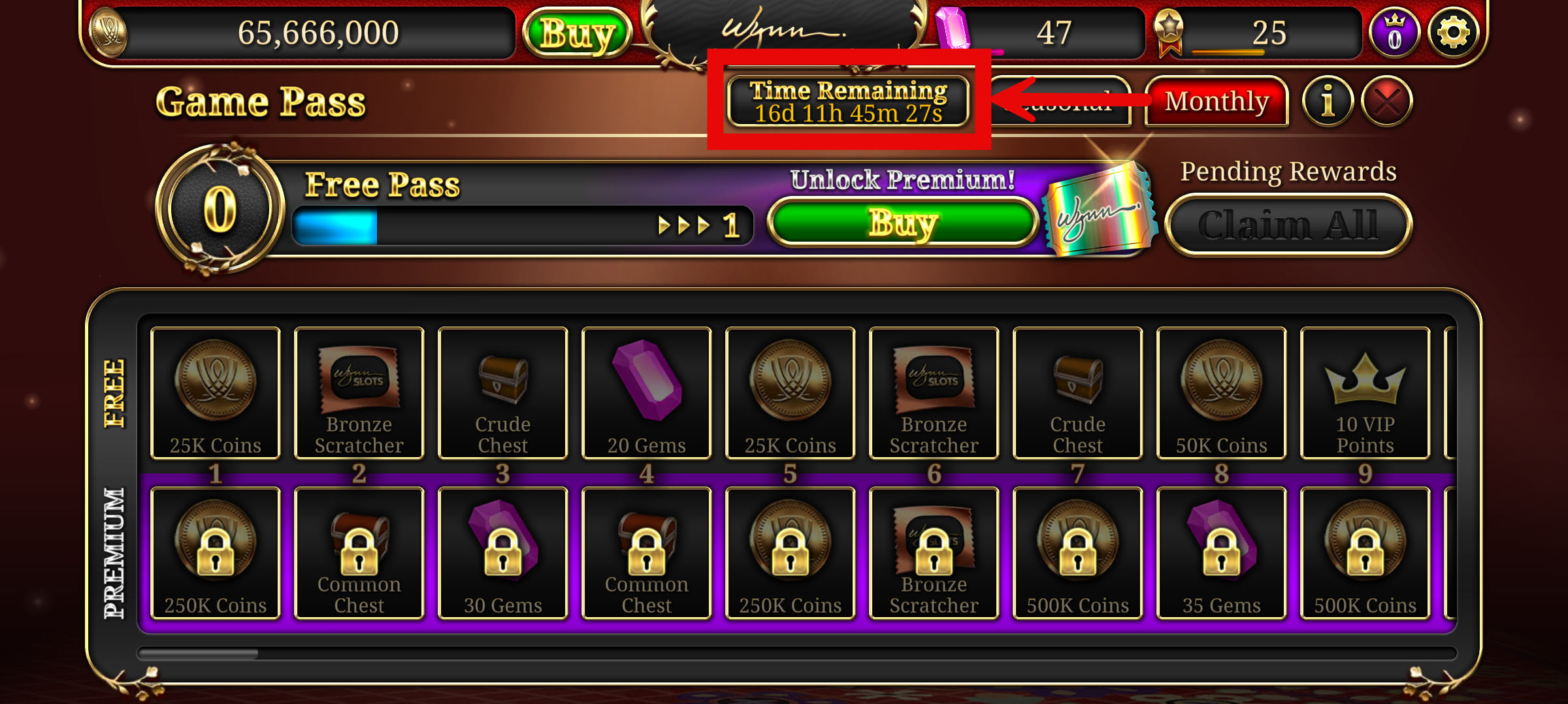This screenshot has width=1568, height=704.
Task: Tap the star medal level icon
Action: (x=1169, y=31)
